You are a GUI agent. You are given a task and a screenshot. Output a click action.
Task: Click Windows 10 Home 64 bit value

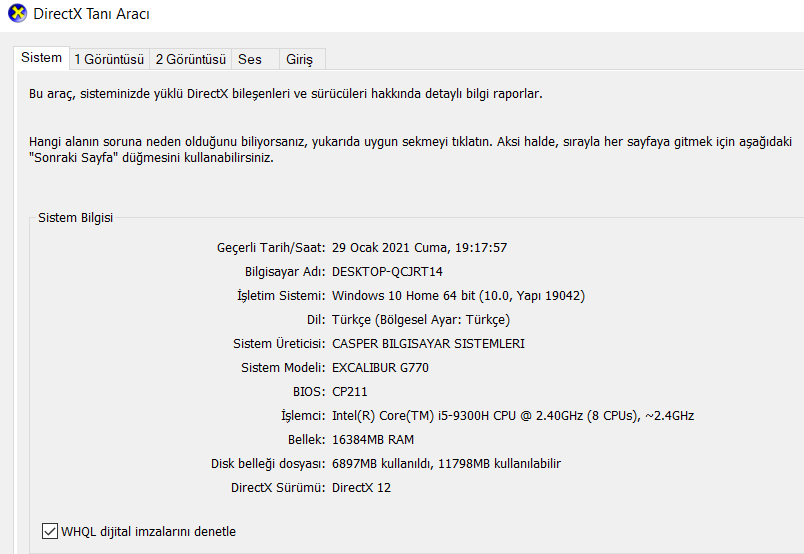pyautogui.click(x=458, y=296)
